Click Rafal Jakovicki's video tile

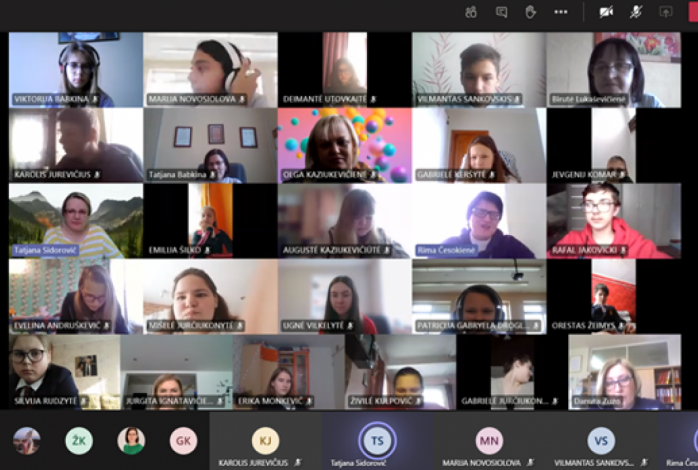(x=612, y=220)
